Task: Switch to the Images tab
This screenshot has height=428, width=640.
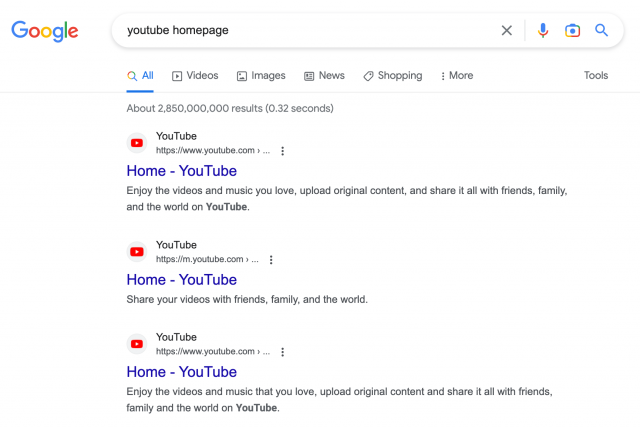Action: 261,76
